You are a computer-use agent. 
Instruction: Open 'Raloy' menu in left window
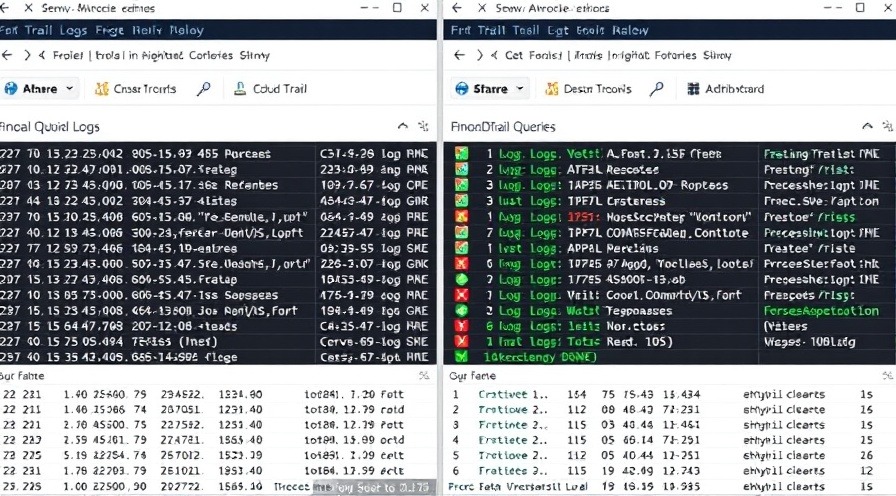[186, 30]
